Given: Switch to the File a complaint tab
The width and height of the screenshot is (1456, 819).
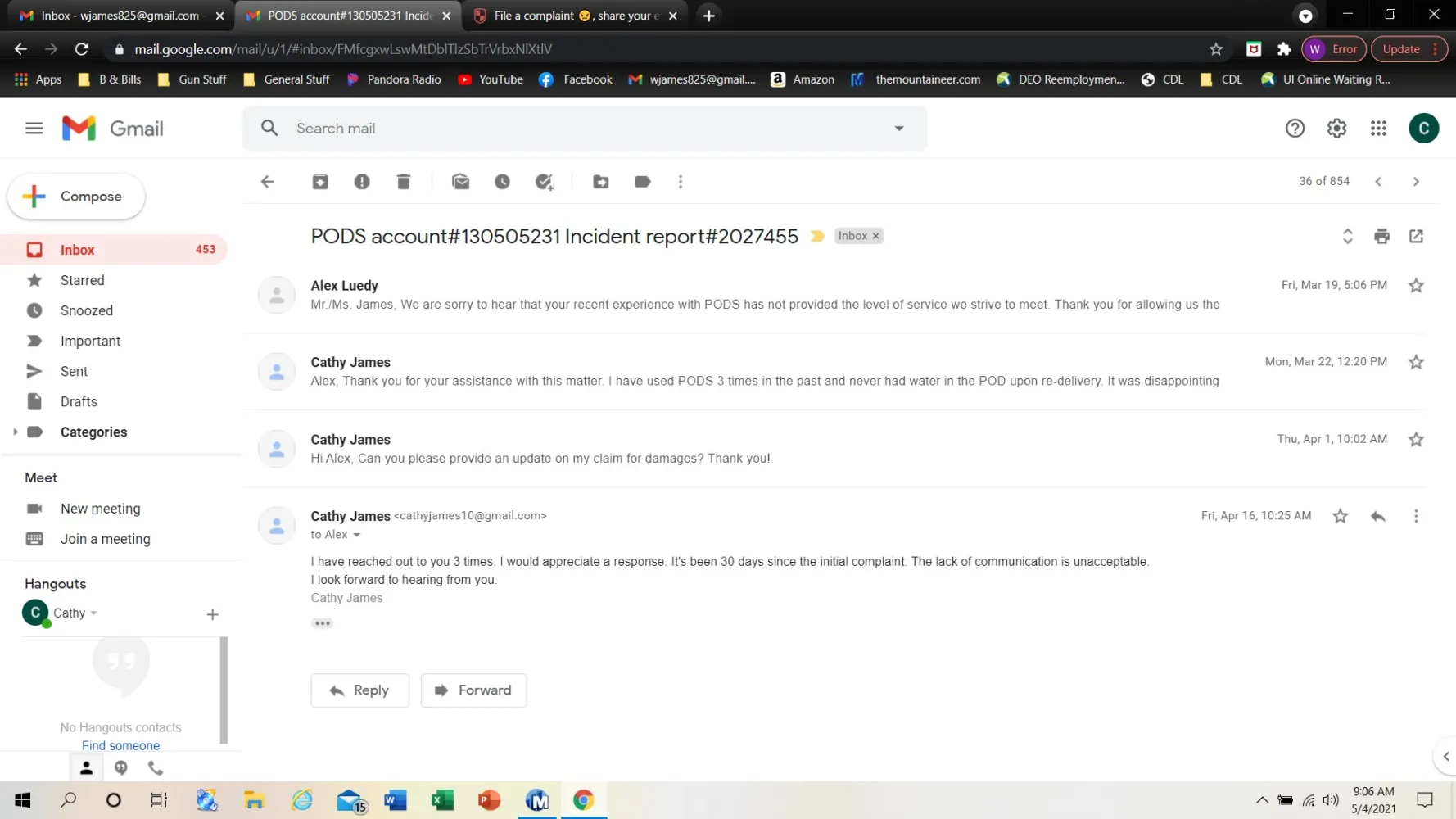Looking at the screenshot, I should 573,16.
